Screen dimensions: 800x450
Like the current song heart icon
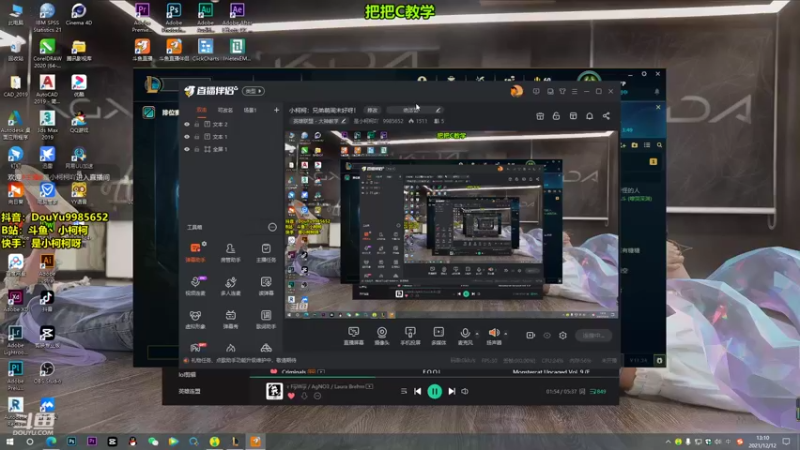291,395
